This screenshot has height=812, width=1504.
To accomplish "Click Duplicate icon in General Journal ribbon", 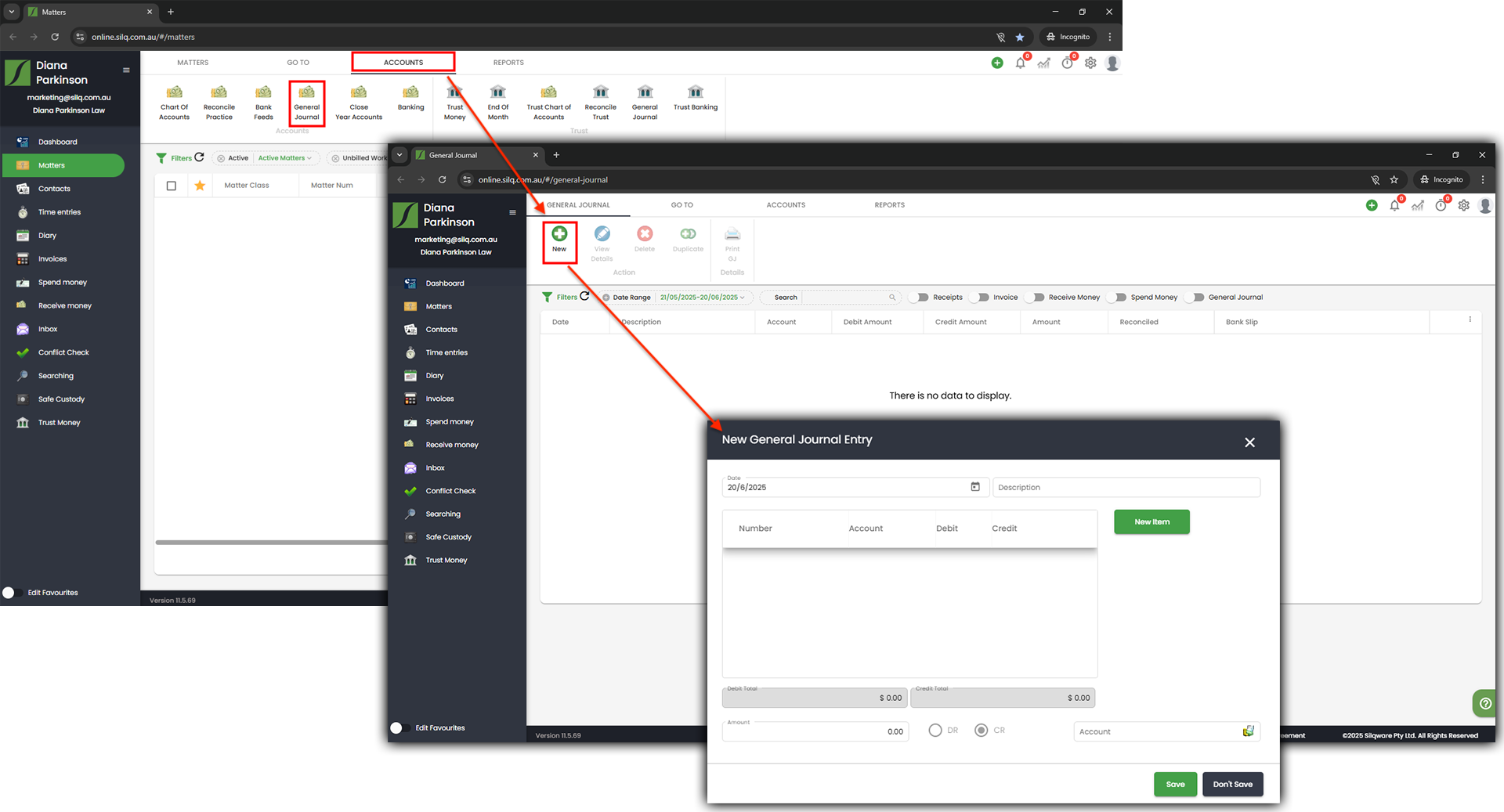I will 688,240.
